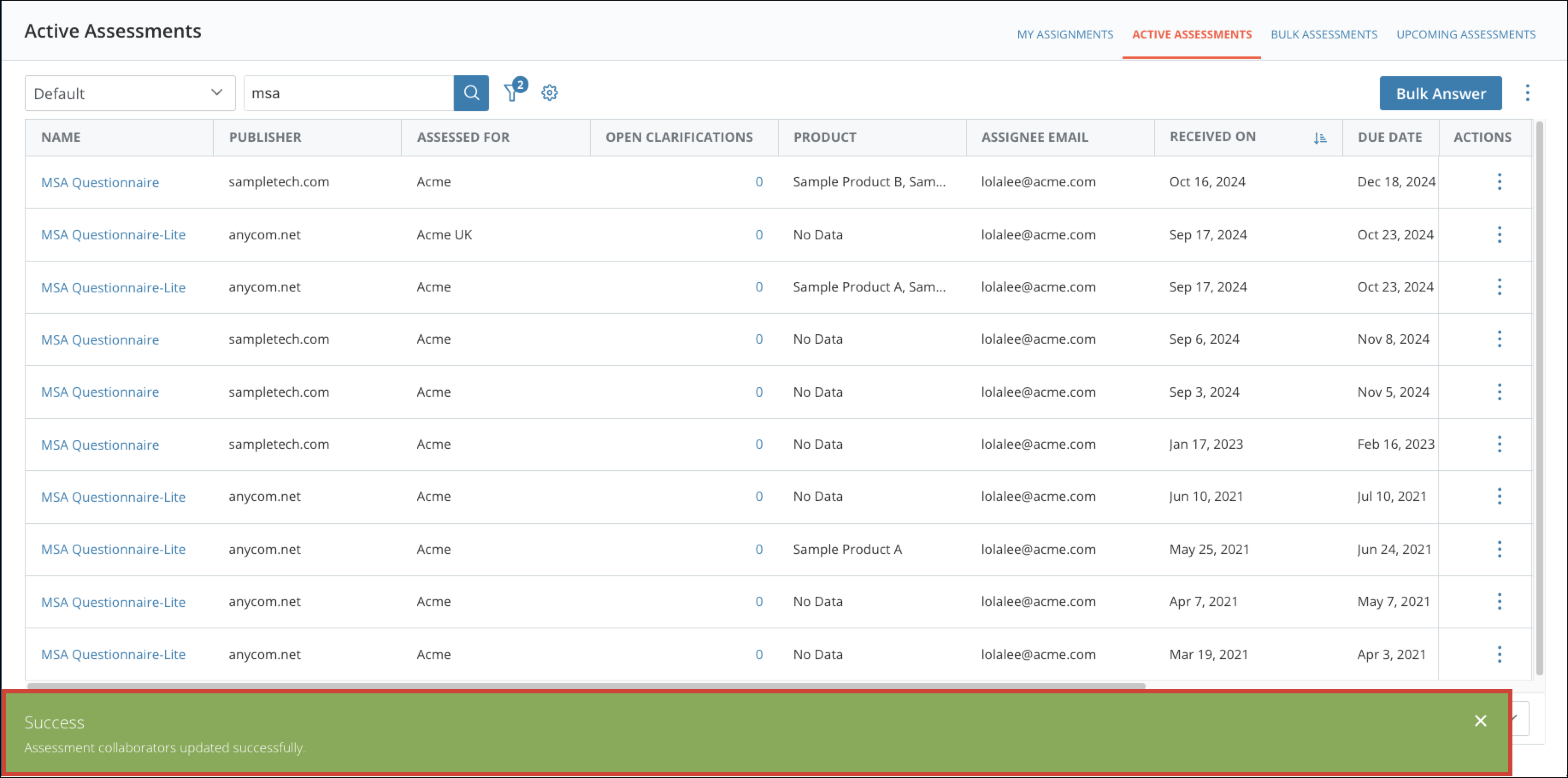Switch to My Assignments tab

pyautogui.click(x=1064, y=35)
